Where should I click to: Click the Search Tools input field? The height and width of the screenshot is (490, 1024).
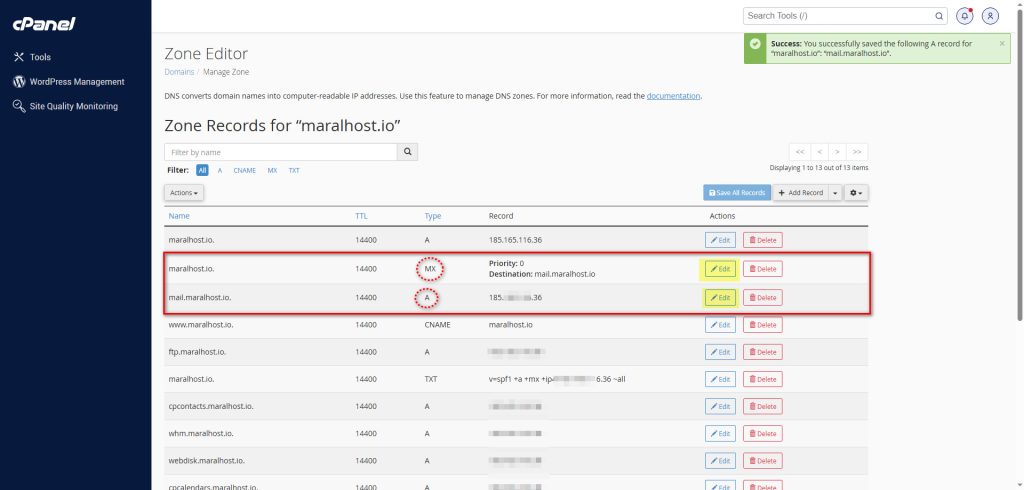[x=838, y=16]
